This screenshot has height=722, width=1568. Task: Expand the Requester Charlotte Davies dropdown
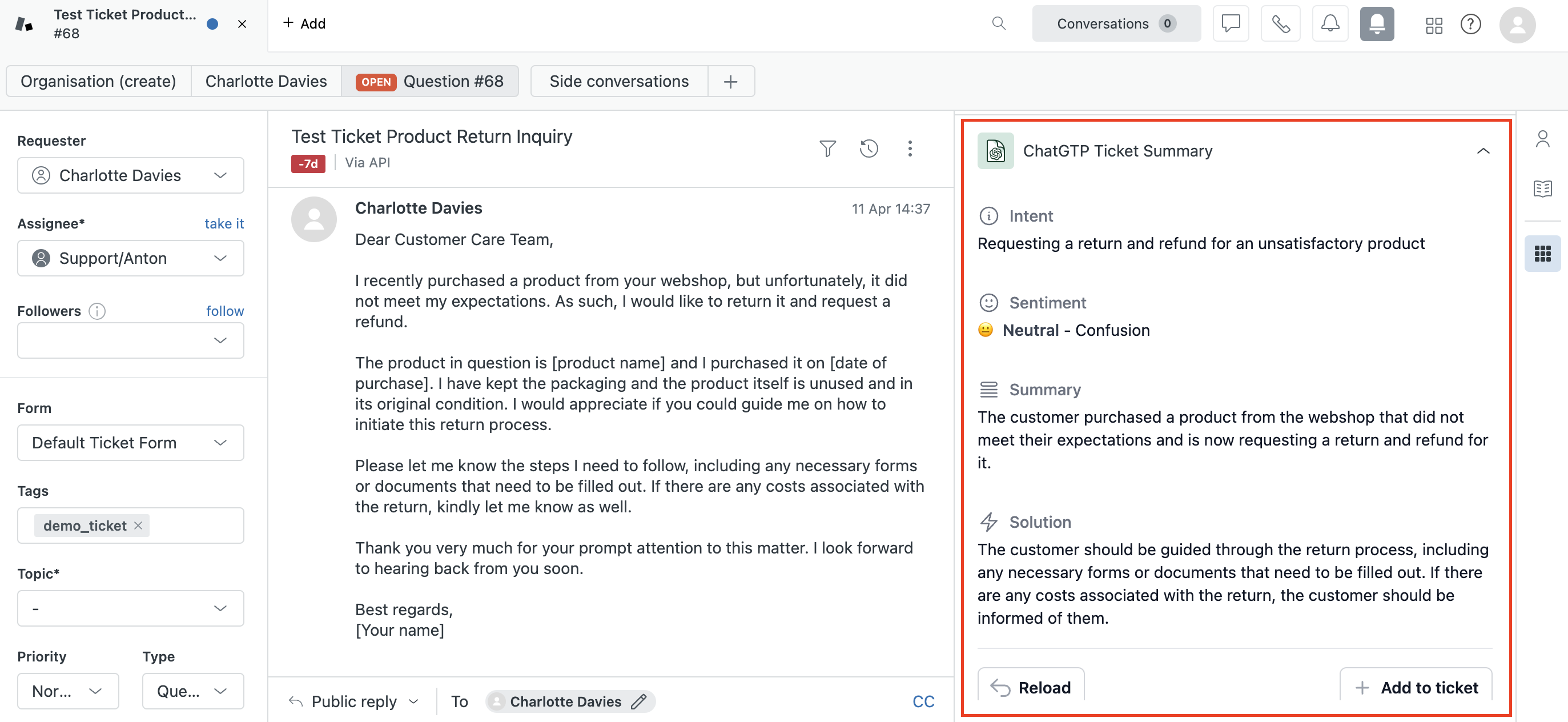point(130,175)
